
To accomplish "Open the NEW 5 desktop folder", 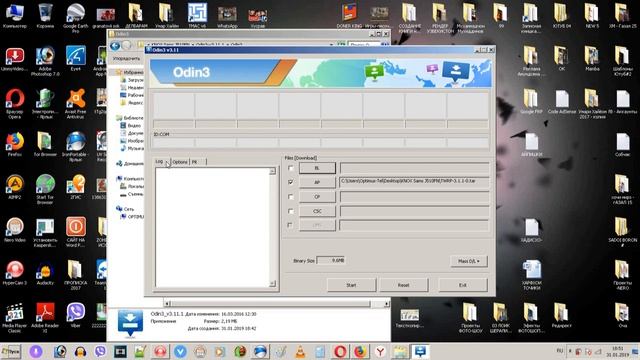I will pos(592,16).
